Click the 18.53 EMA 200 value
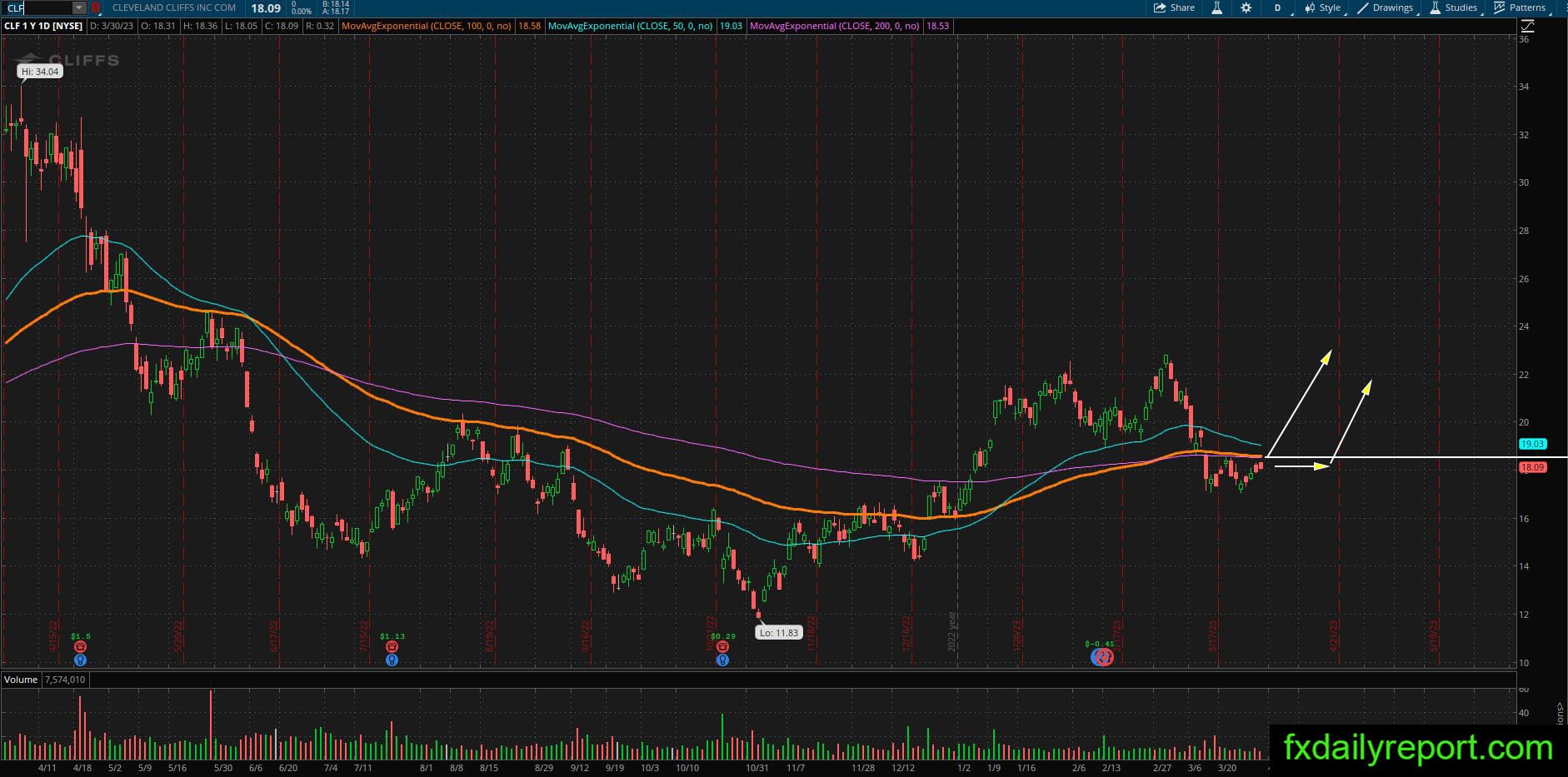This screenshot has width=1568, height=777. [x=937, y=26]
